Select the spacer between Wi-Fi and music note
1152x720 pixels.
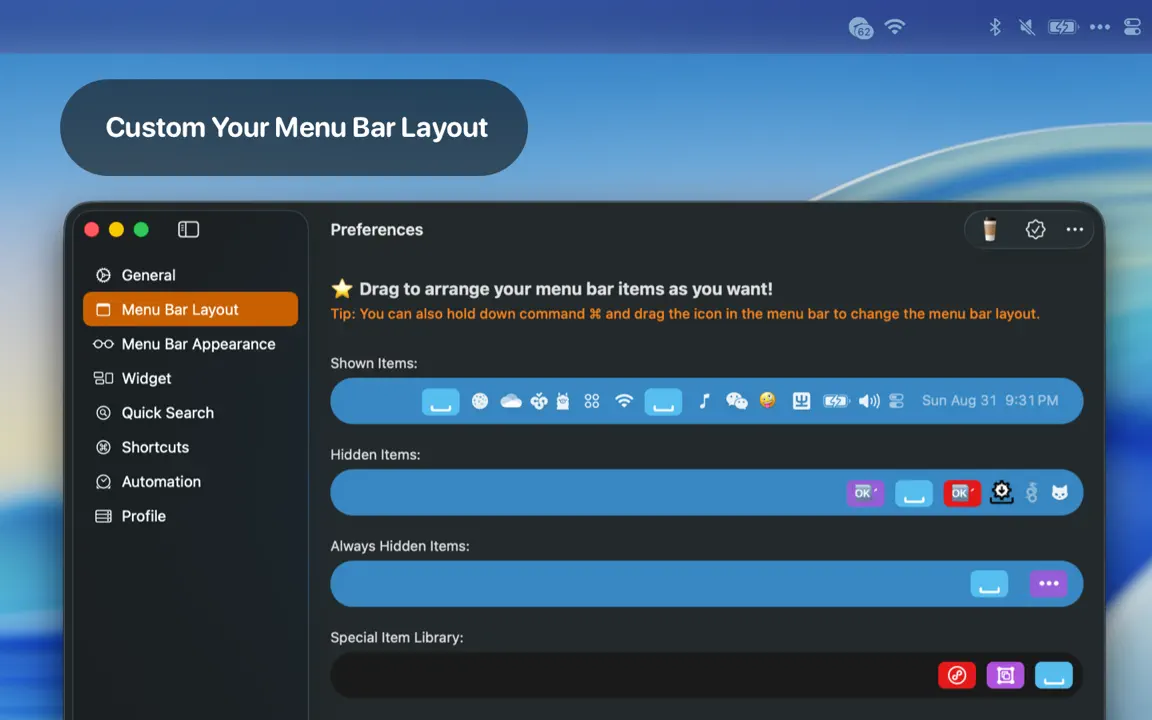663,401
